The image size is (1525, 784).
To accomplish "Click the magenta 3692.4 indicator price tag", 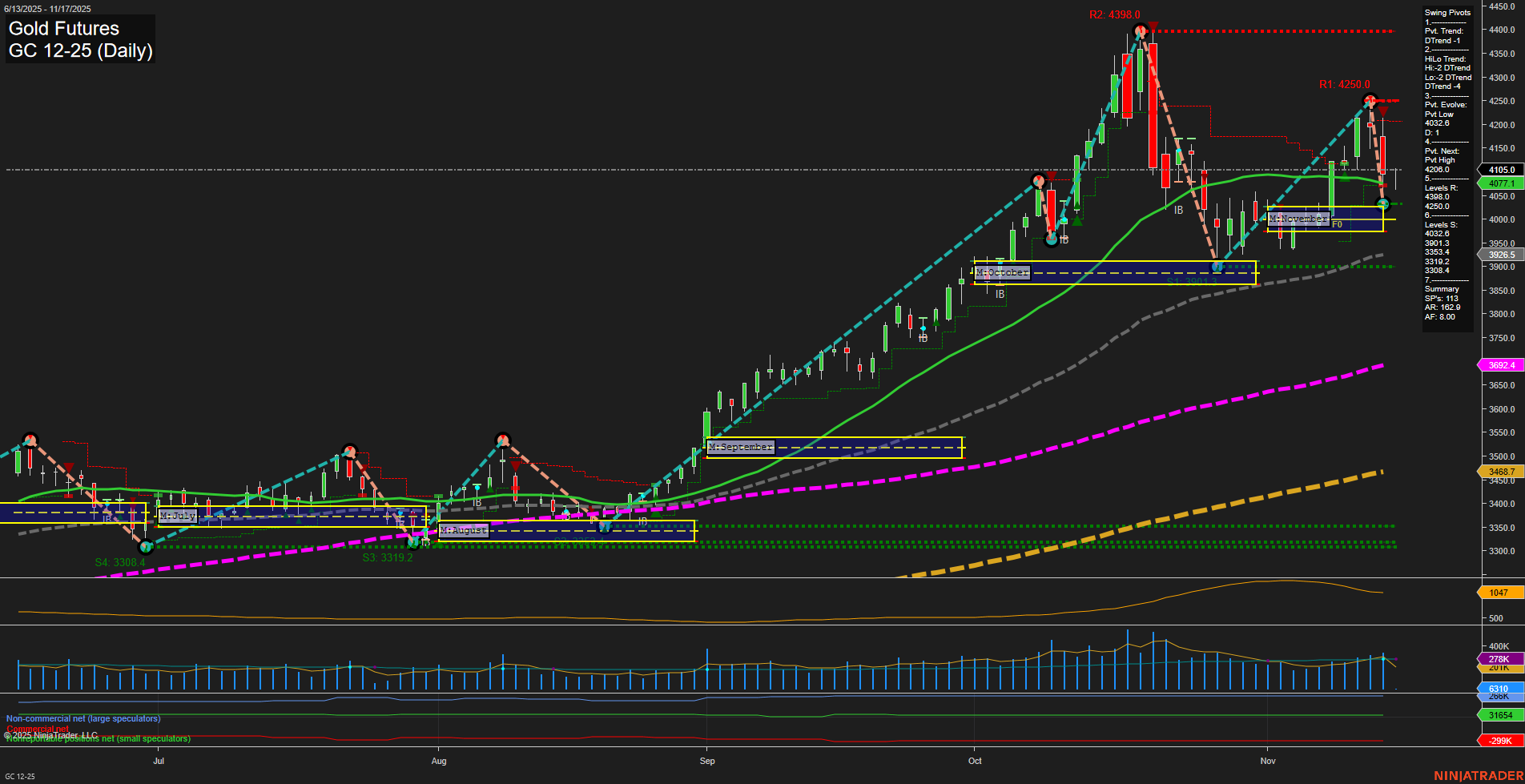I will tap(1503, 364).
